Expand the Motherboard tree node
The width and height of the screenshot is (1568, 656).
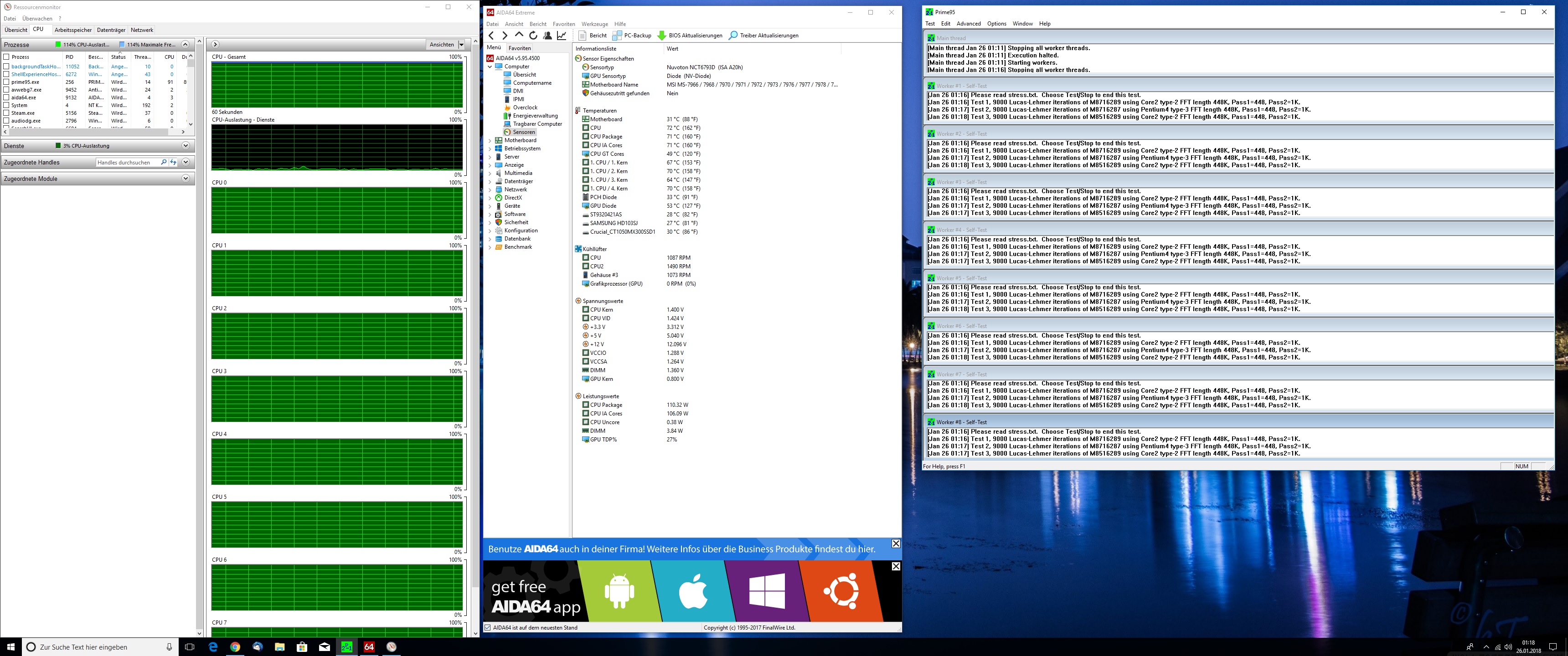490,141
